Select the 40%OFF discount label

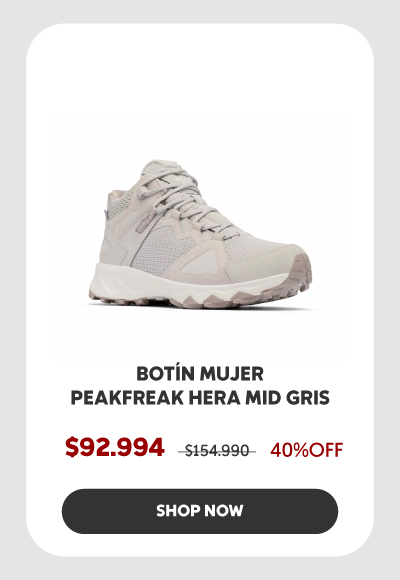point(306,450)
